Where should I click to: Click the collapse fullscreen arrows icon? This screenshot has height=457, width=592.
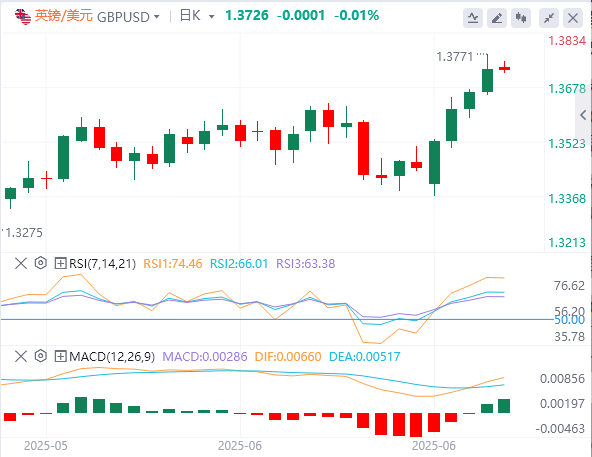549,18
